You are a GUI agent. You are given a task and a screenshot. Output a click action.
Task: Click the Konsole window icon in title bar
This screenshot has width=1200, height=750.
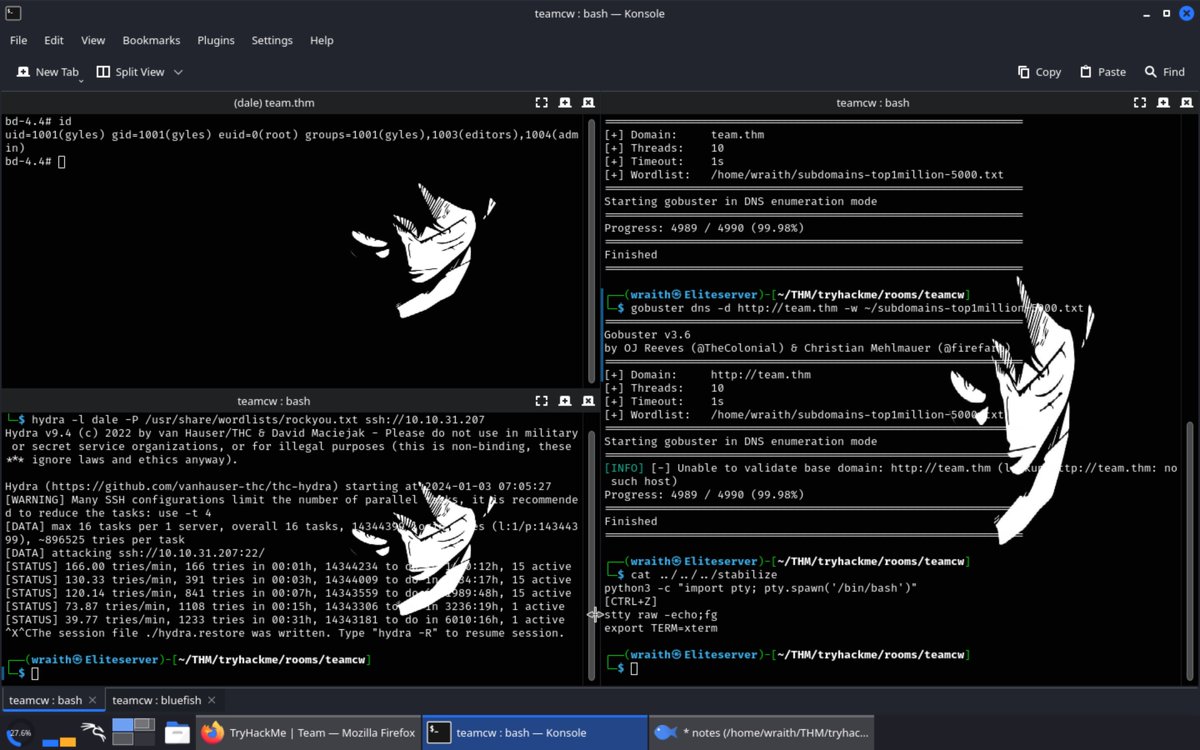13,13
